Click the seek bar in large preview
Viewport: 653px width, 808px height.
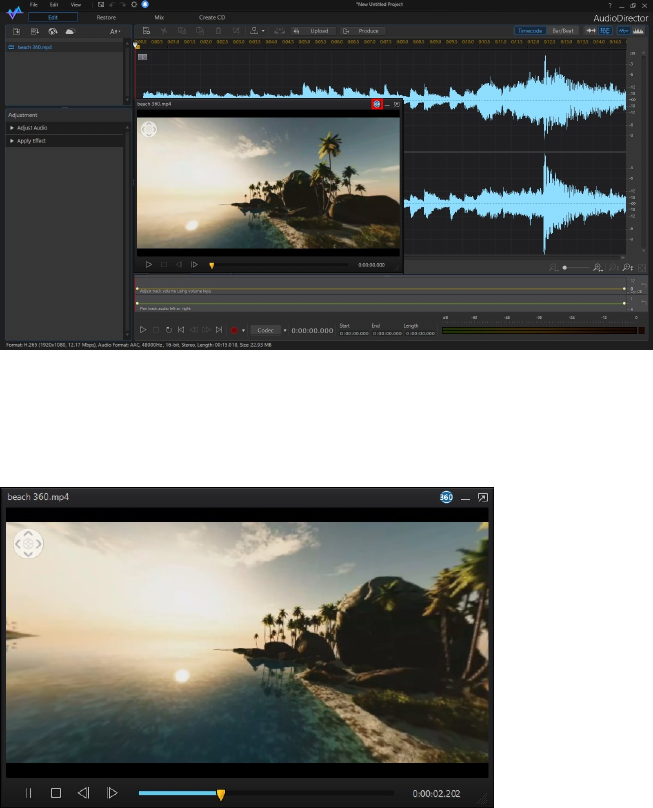point(266,793)
